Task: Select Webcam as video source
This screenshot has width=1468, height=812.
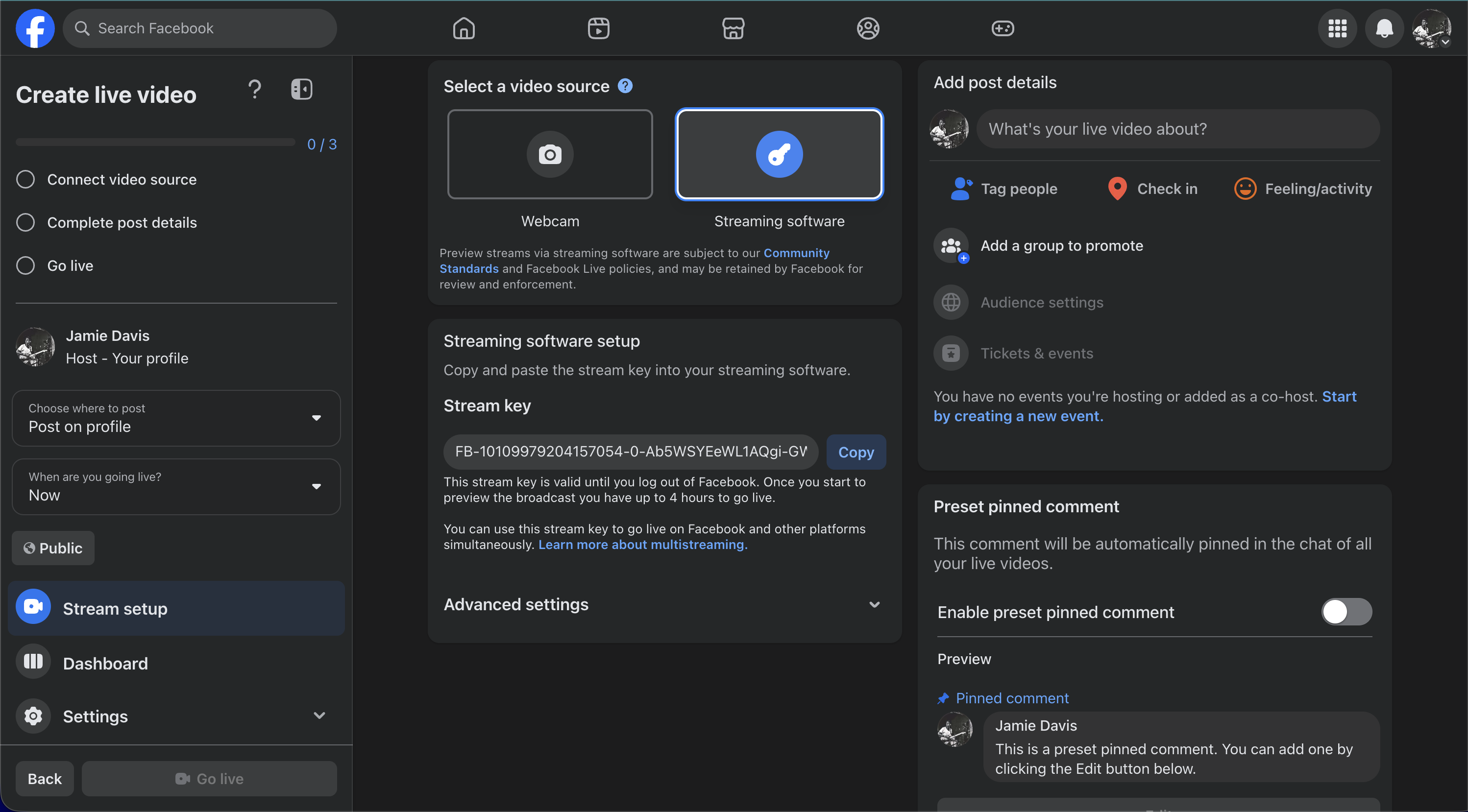Action: click(550, 154)
